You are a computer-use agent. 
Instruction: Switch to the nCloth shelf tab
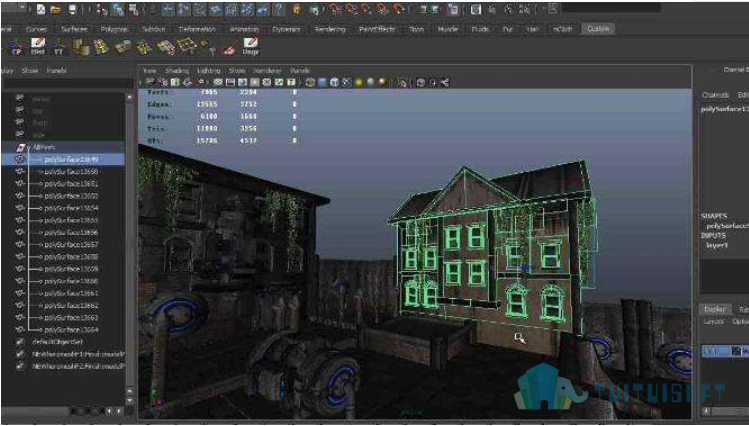point(563,29)
